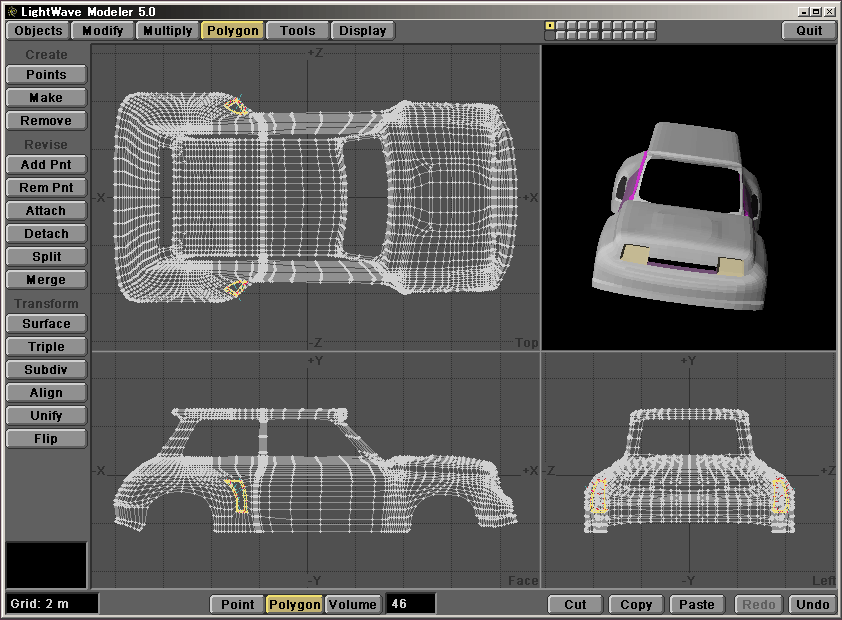This screenshot has height=620, width=842.
Task: Switch to Volume selection mode
Action: 353,604
